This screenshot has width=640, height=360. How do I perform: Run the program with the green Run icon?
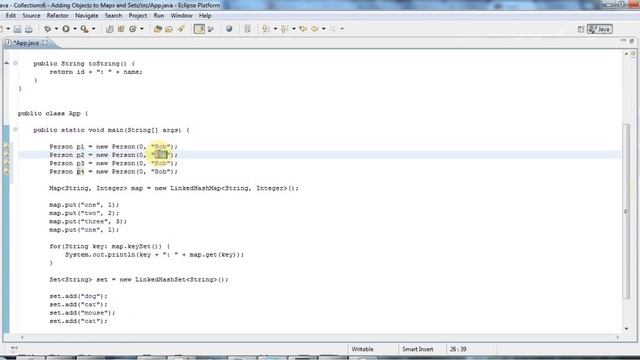click(66, 29)
